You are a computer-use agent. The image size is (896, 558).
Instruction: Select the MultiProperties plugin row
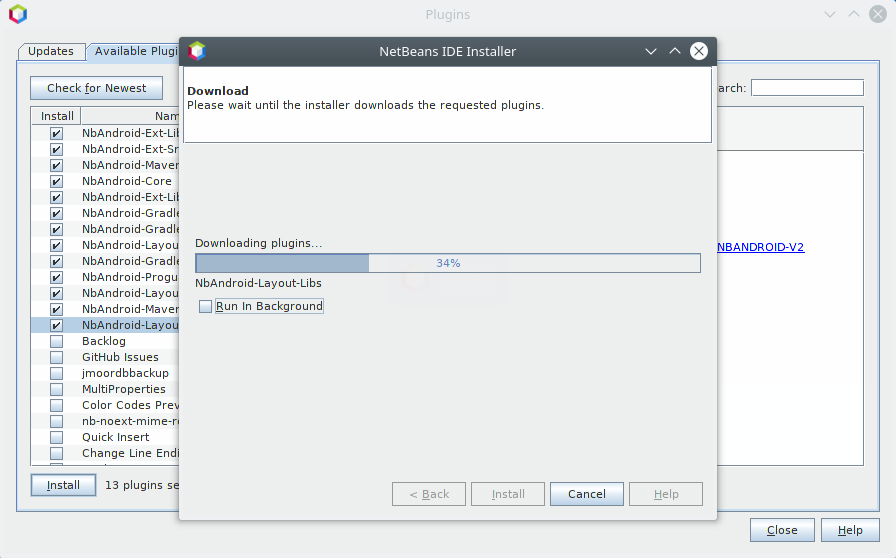click(106, 389)
